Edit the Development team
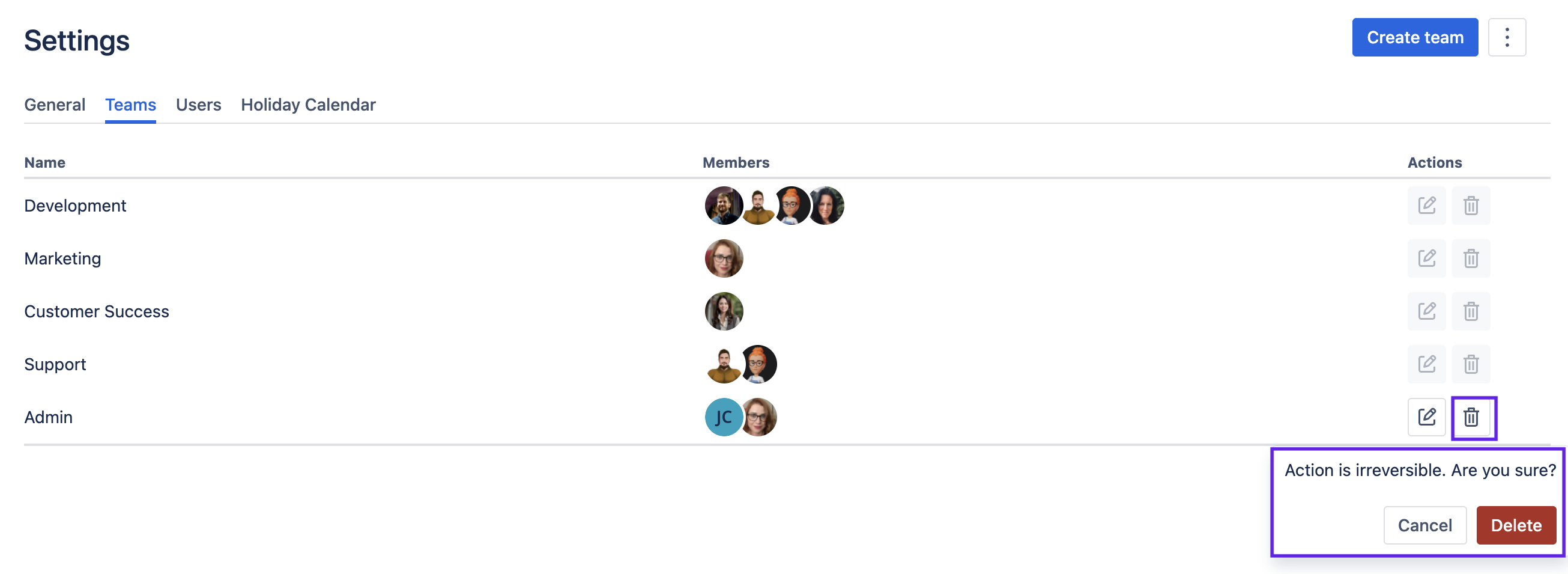Viewport: 1568px width, 574px height. (x=1426, y=206)
